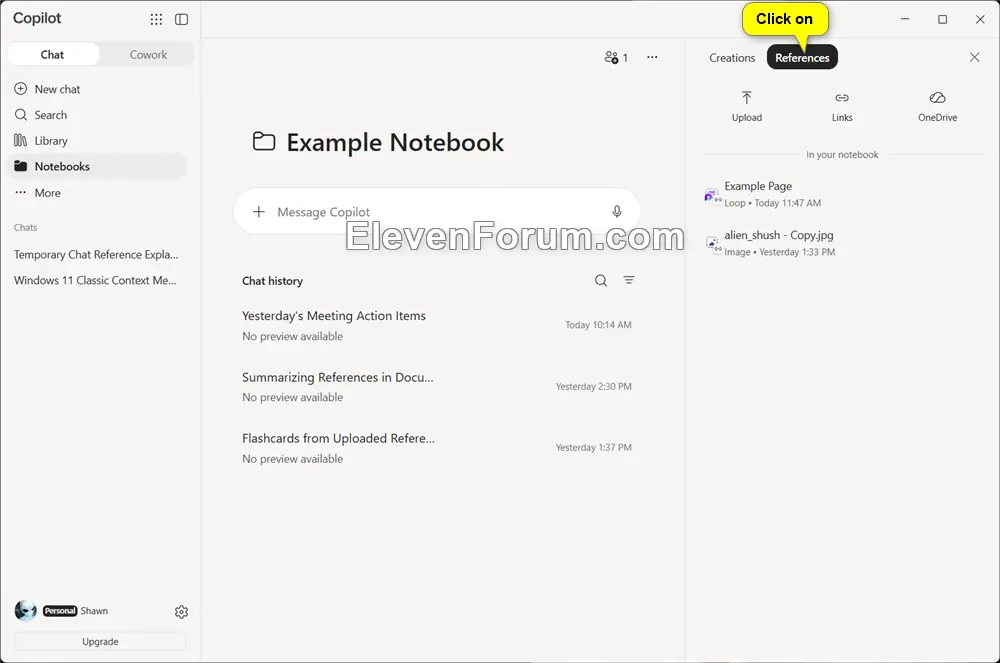1000x663 pixels.
Task: Click the Yesterday 1:37 PM timestamp
Action: [x=594, y=448]
